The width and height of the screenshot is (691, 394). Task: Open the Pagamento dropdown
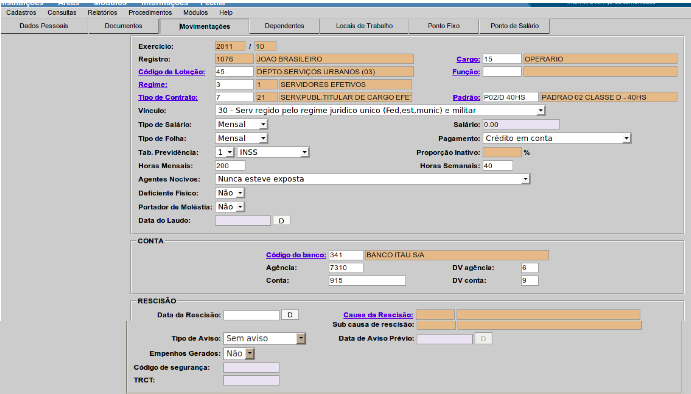pyautogui.click(x=557, y=138)
